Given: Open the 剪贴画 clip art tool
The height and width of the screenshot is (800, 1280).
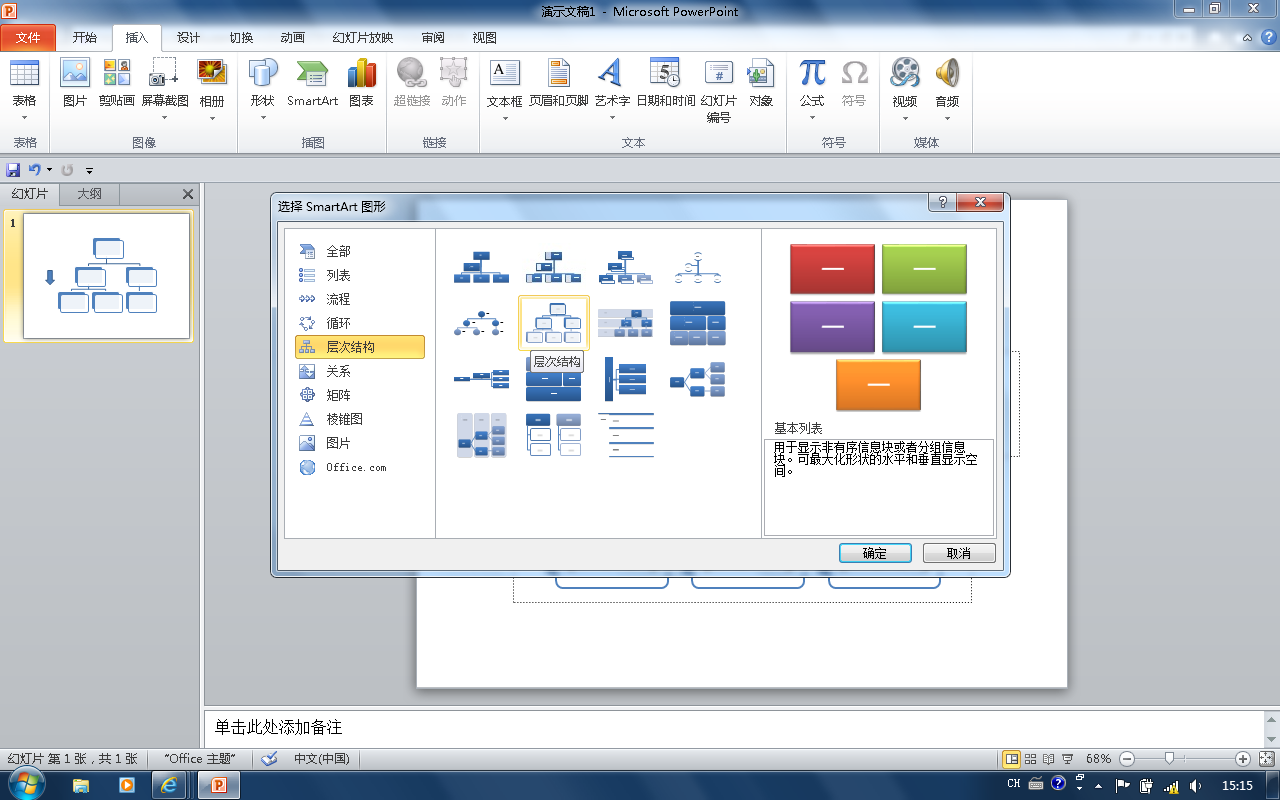Looking at the screenshot, I should click(117, 83).
